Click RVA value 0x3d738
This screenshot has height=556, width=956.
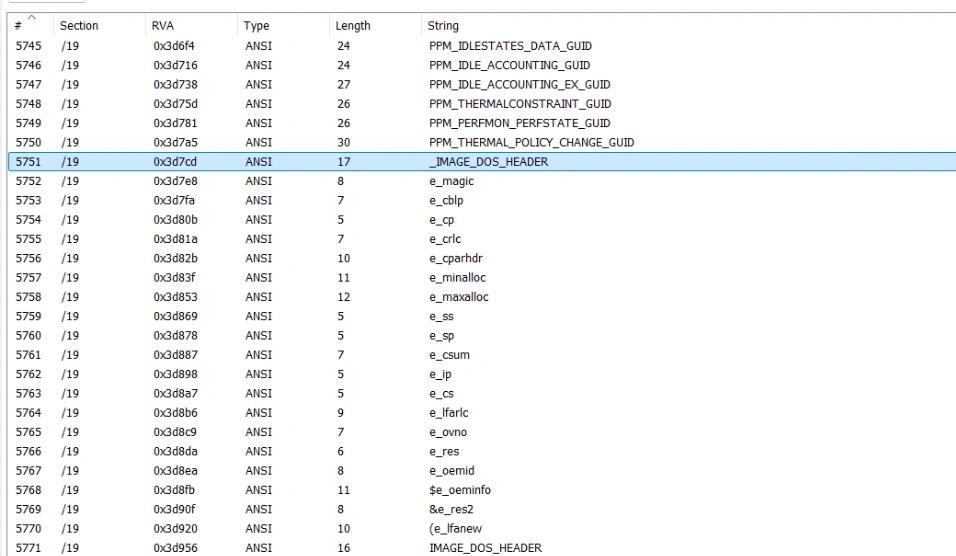coord(175,85)
